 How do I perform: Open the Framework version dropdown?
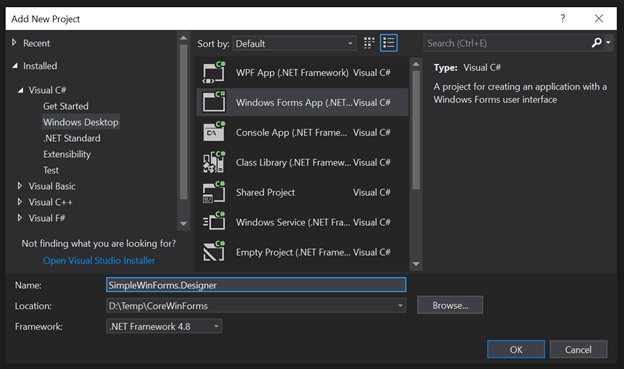pos(164,326)
